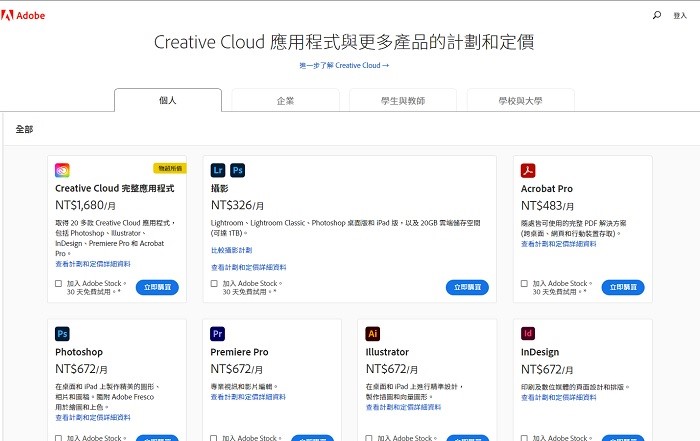Click the NT$326/月 price
Screen dimensions: 700x441
pos(237,205)
